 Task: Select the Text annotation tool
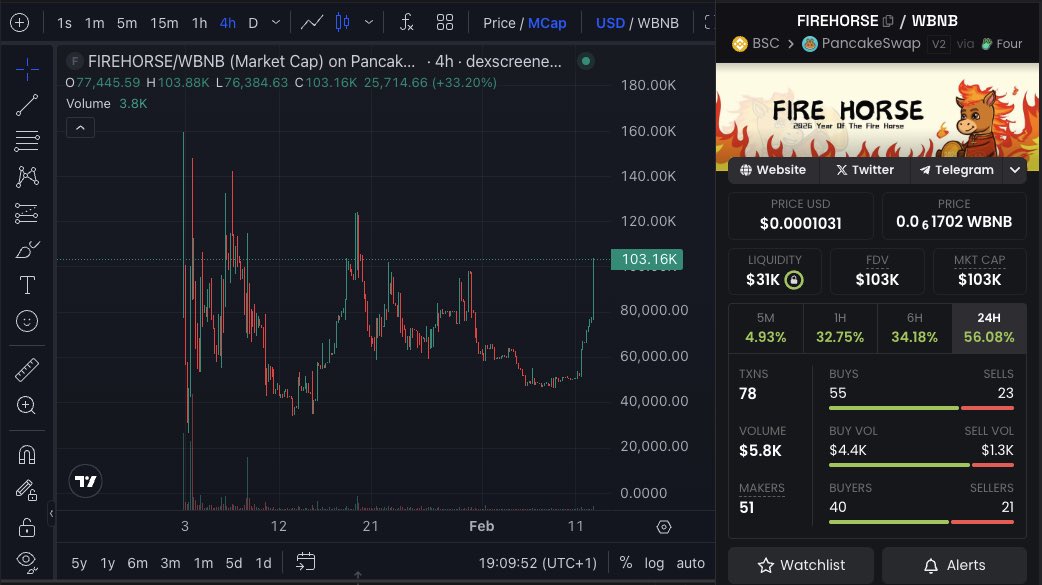(27, 285)
